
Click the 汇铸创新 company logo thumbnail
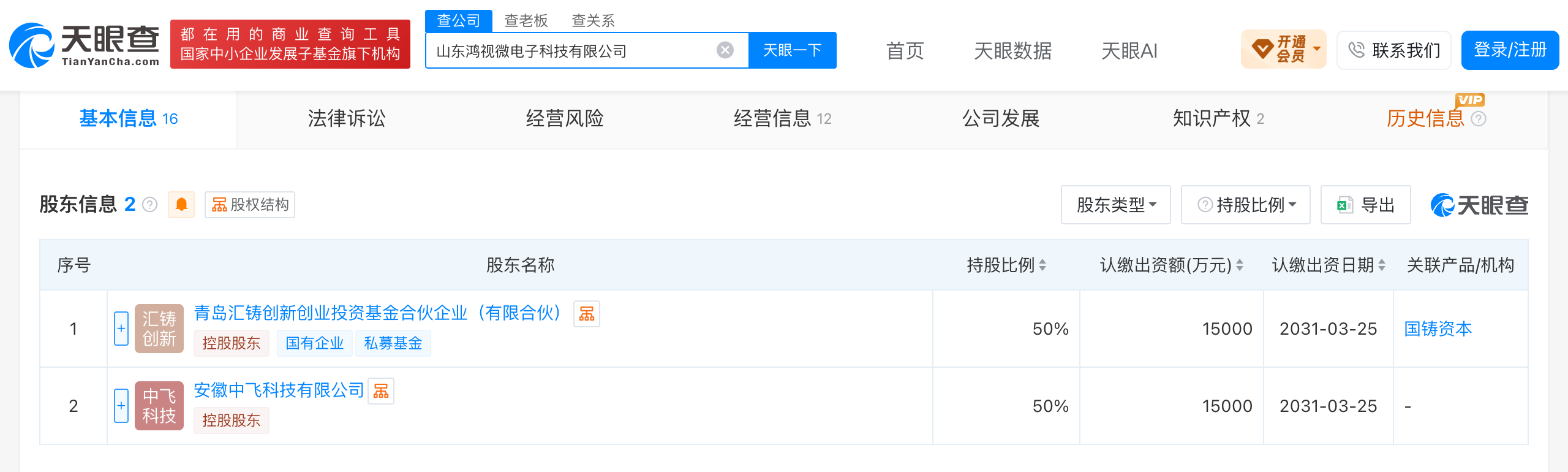click(x=159, y=329)
